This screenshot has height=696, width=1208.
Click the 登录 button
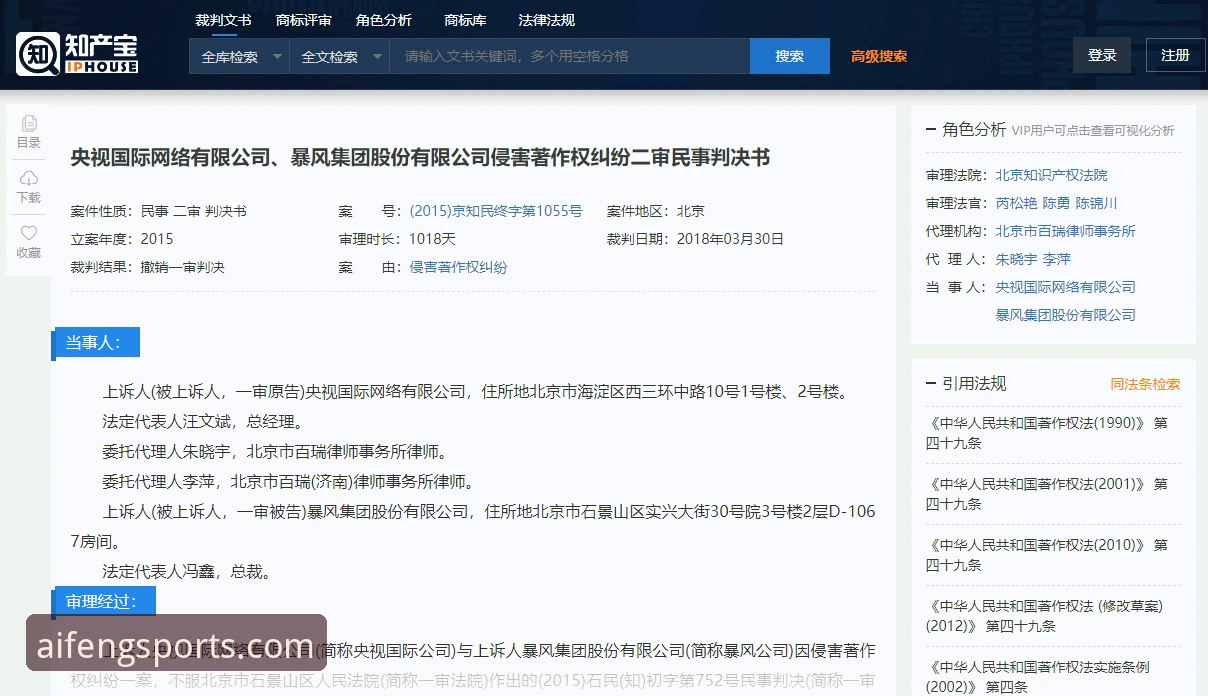(x=1102, y=55)
